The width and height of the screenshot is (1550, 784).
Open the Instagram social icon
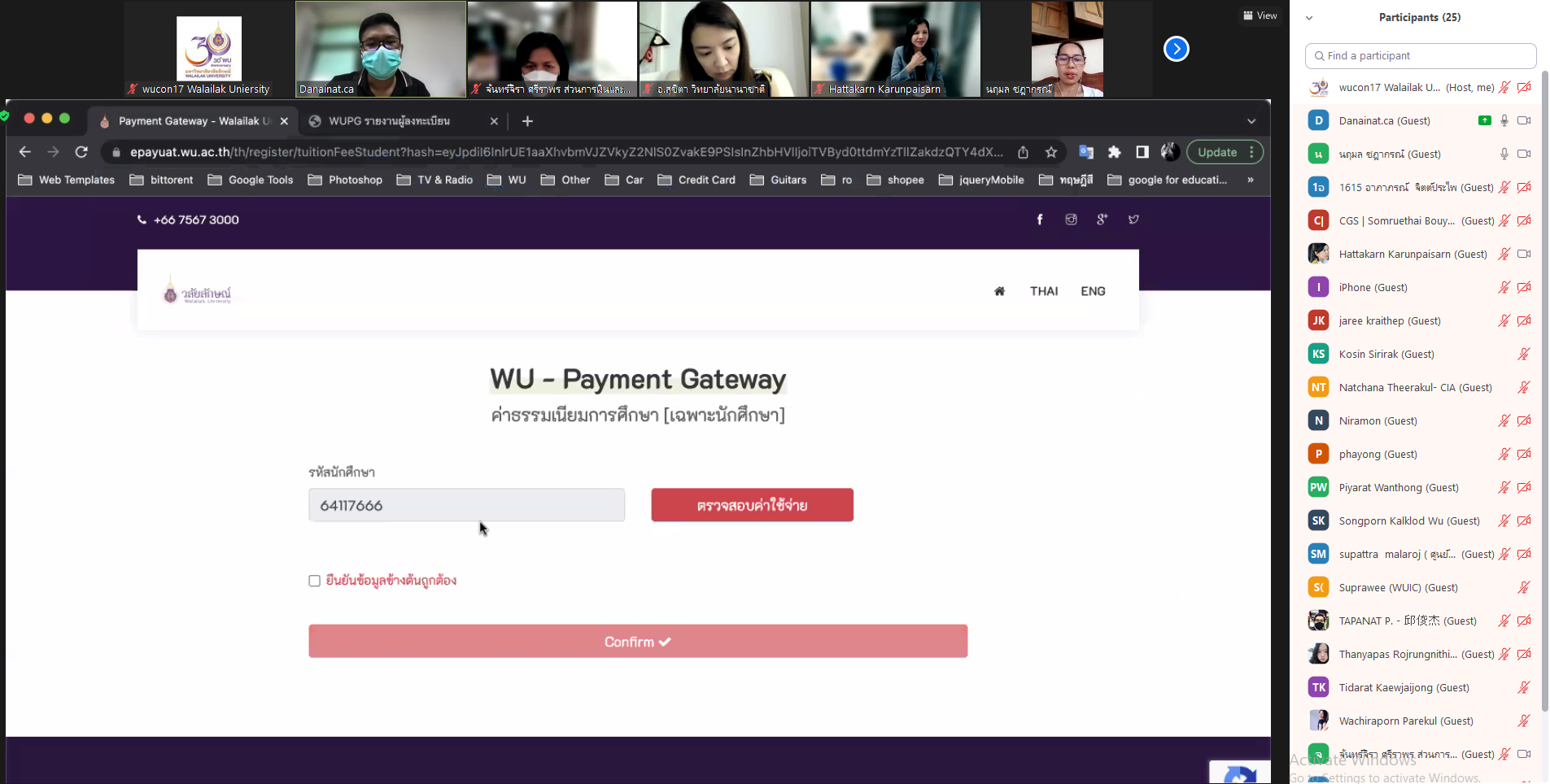pyautogui.click(x=1071, y=220)
